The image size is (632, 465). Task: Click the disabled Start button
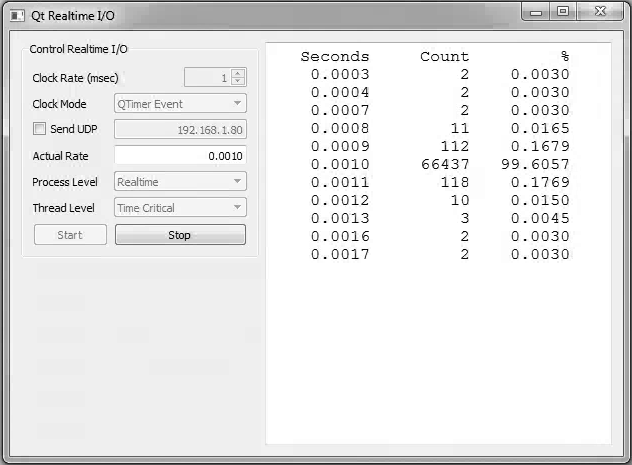click(70, 235)
